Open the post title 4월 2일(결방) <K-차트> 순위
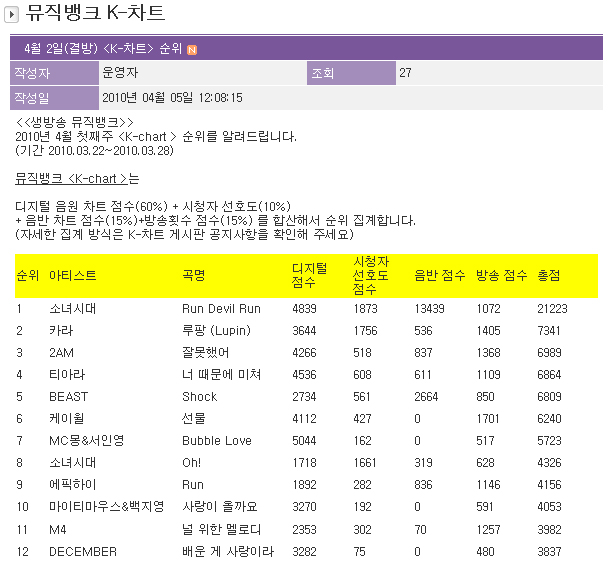Viewport: 611px width, 562px height. tap(103, 49)
